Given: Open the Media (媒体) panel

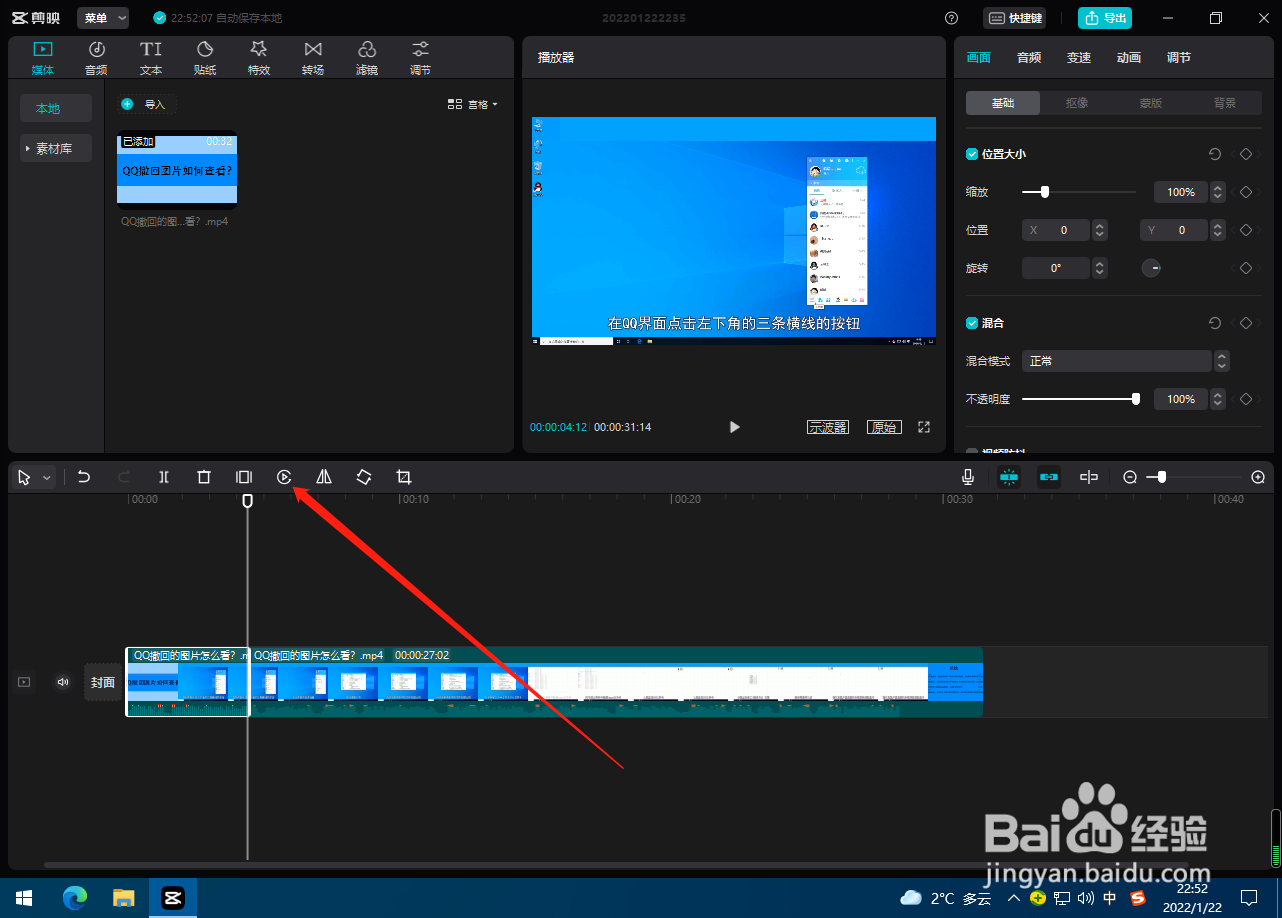Looking at the screenshot, I should click(x=43, y=58).
